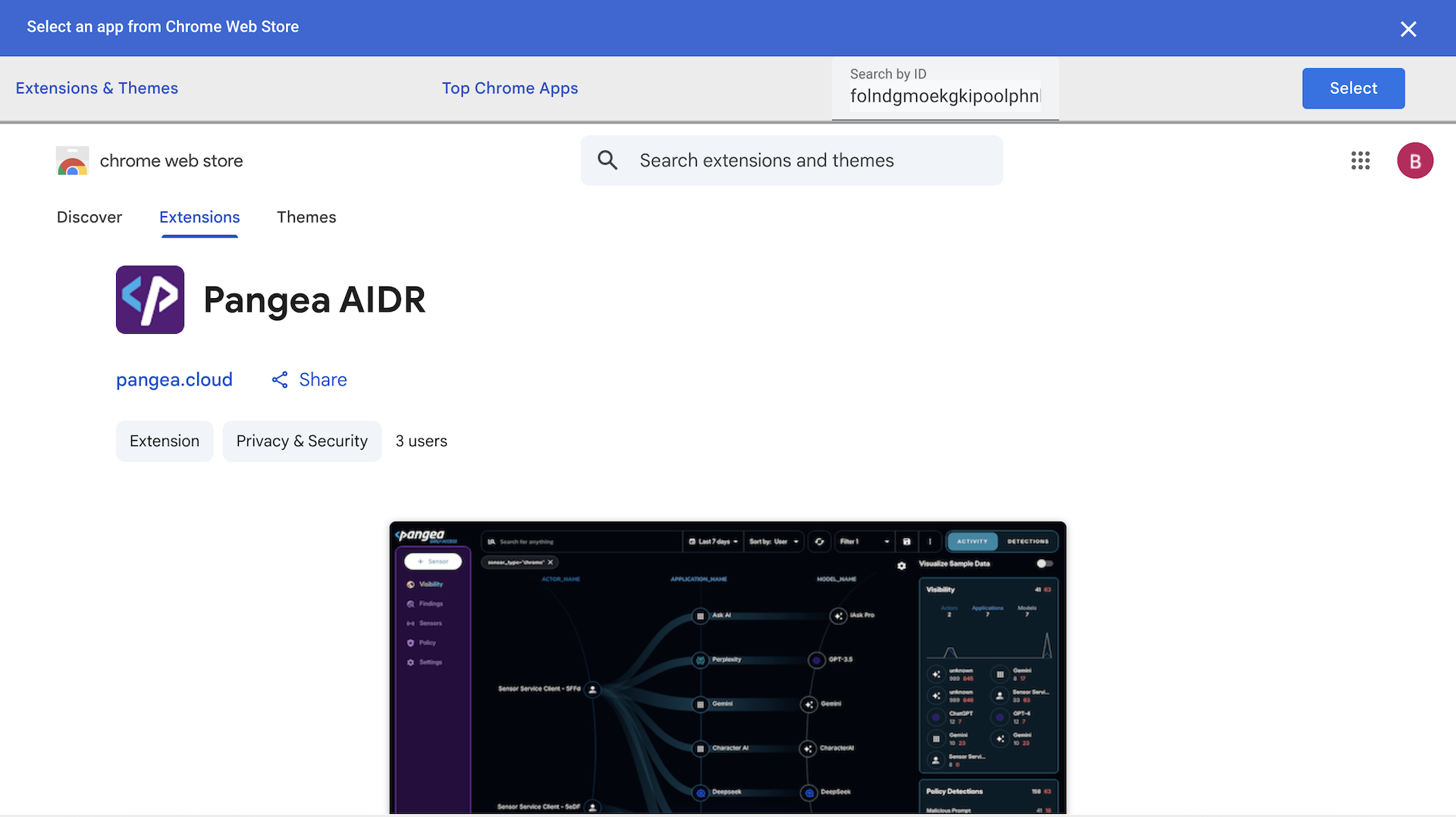Screen dimensions: 1456x817
Task: Click the Extension category chip
Action: pos(165,441)
